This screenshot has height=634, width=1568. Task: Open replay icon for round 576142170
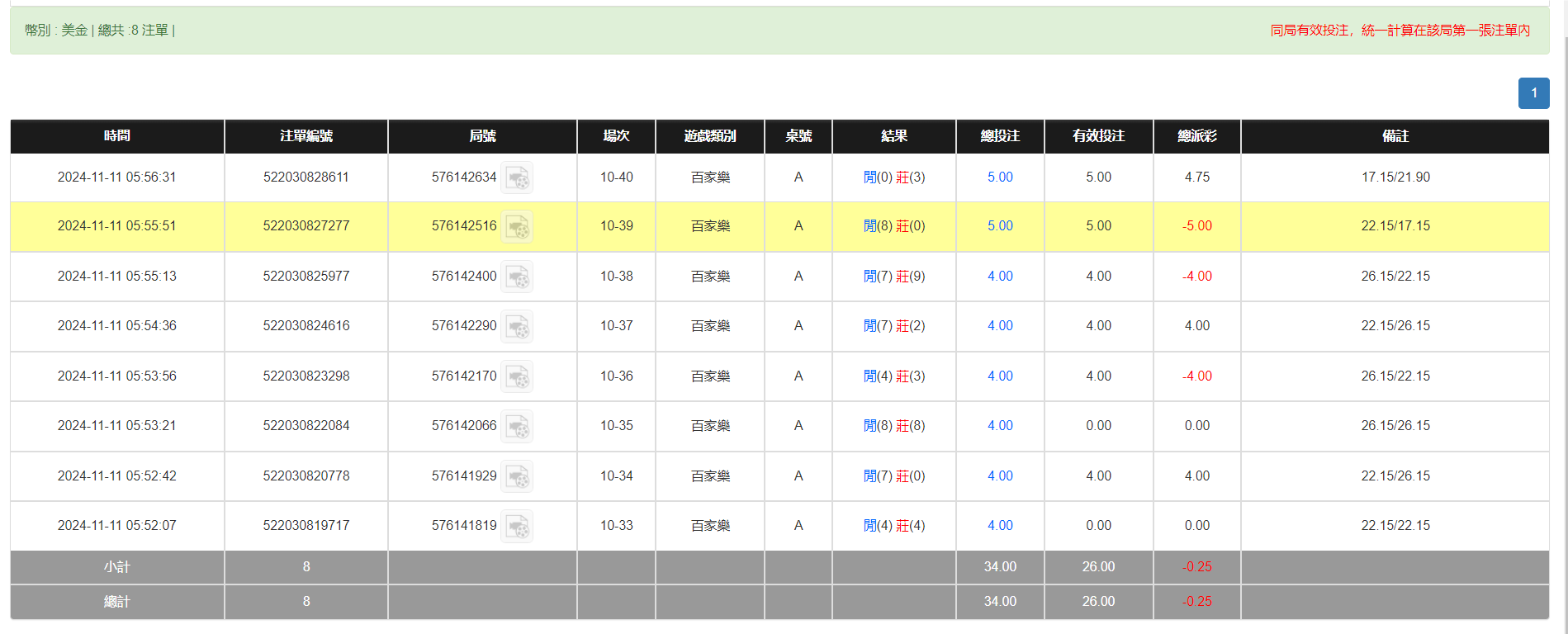click(x=517, y=376)
